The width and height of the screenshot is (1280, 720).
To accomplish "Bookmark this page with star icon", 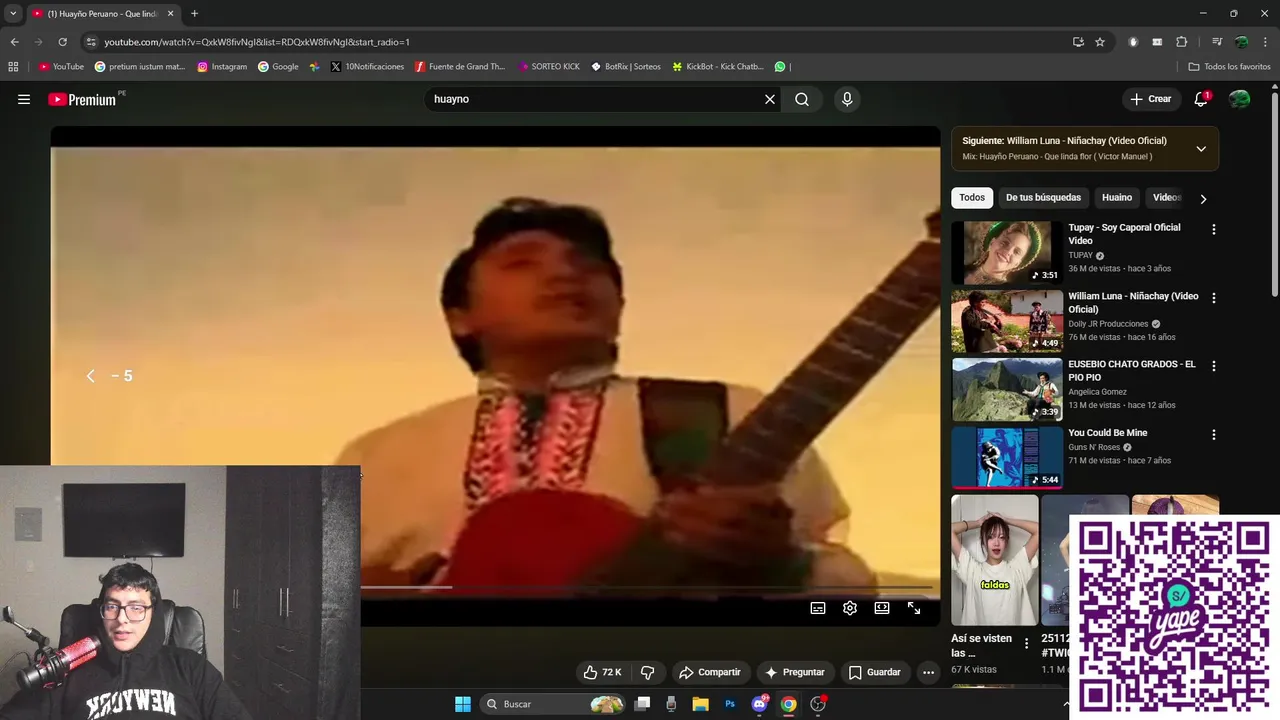I will click(x=1100, y=42).
